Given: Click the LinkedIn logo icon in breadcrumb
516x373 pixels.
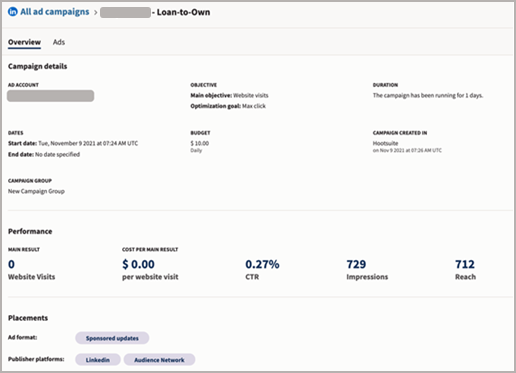Looking at the screenshot, I should point(13,12).
